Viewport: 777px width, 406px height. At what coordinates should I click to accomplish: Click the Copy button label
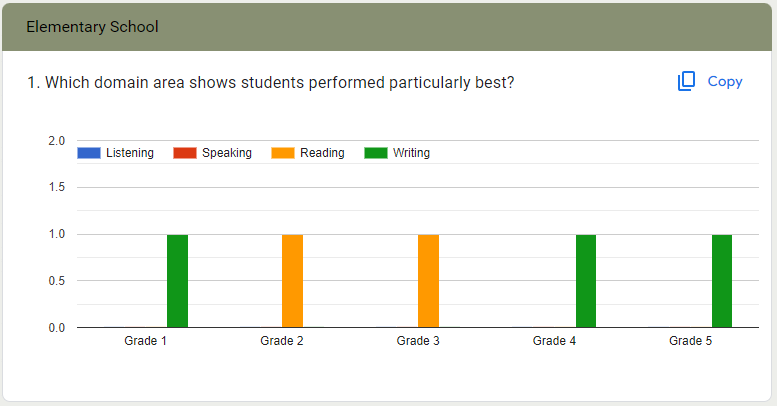tap(725, 82)
